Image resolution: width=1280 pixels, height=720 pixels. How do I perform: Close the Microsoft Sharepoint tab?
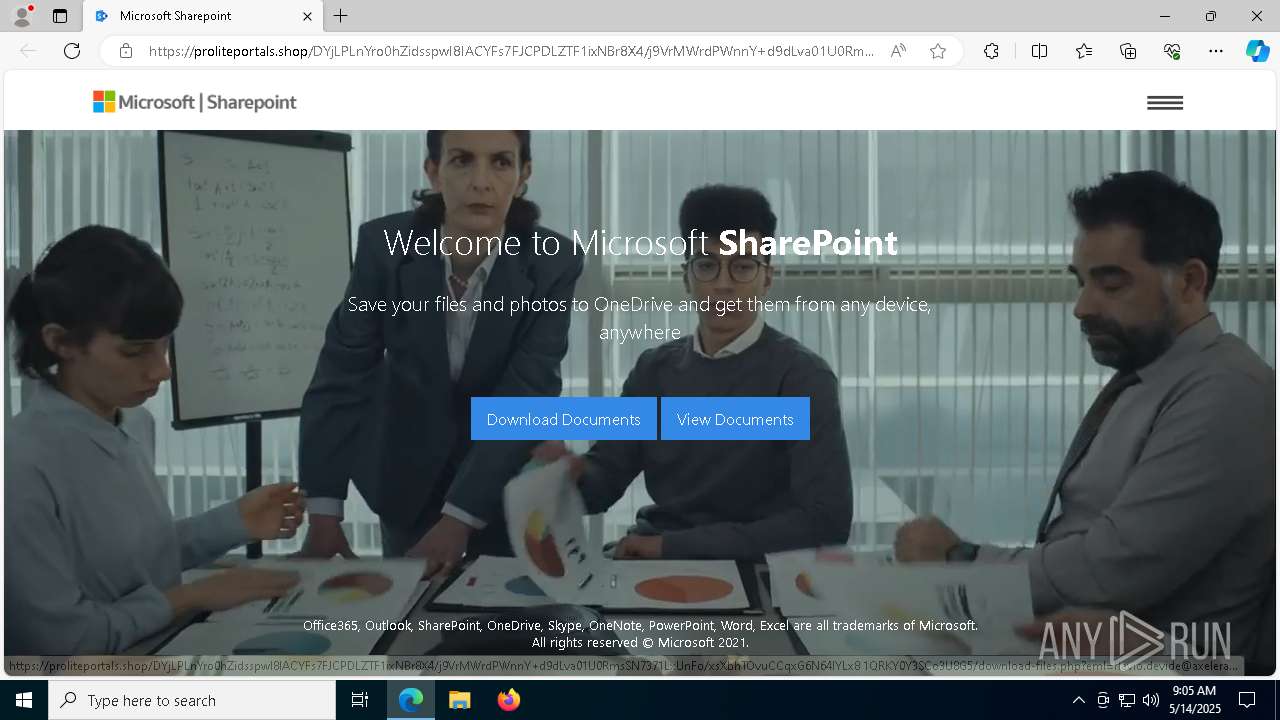point(307,16)
